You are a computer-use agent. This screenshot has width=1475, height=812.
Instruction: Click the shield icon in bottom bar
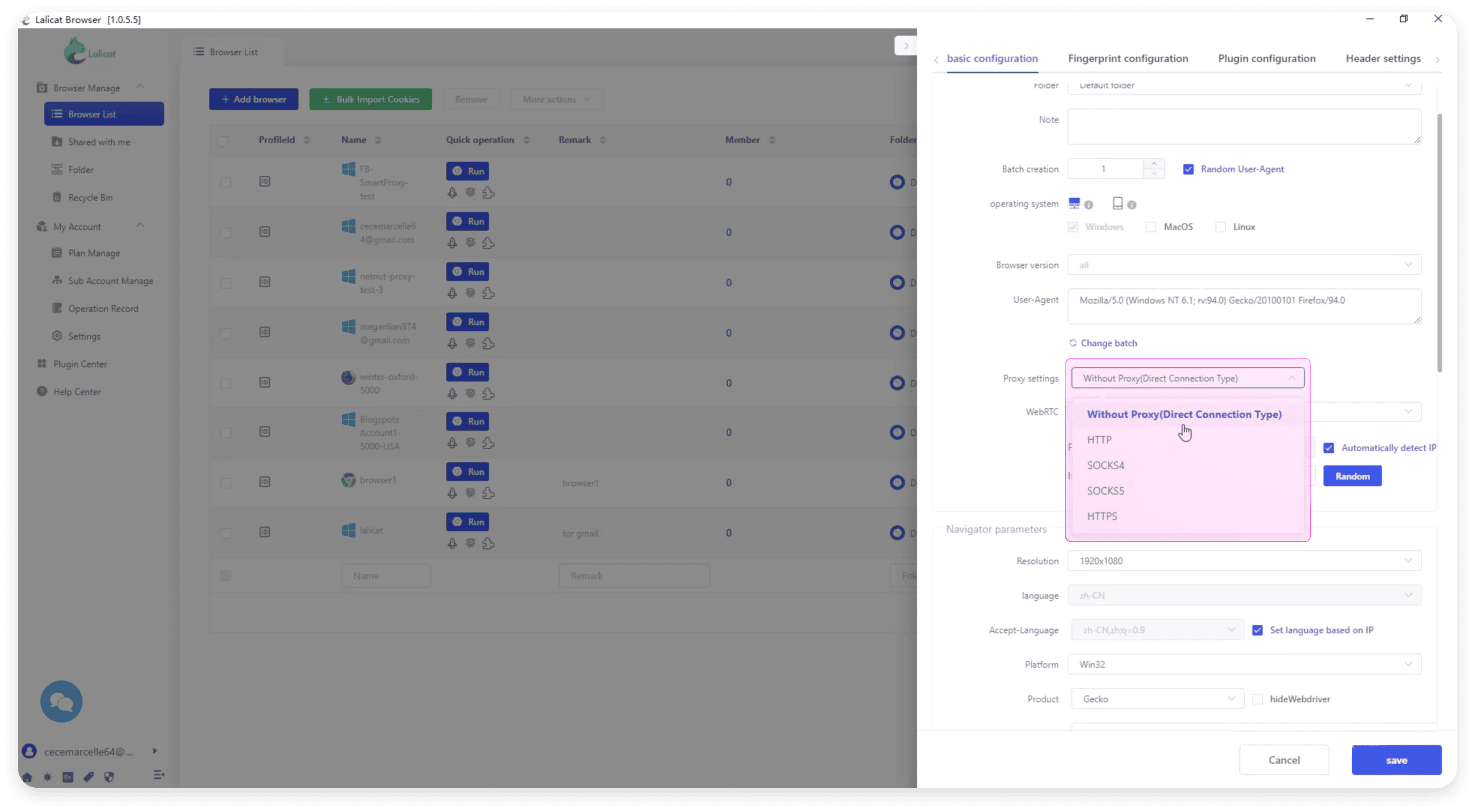tap(109, 776)
